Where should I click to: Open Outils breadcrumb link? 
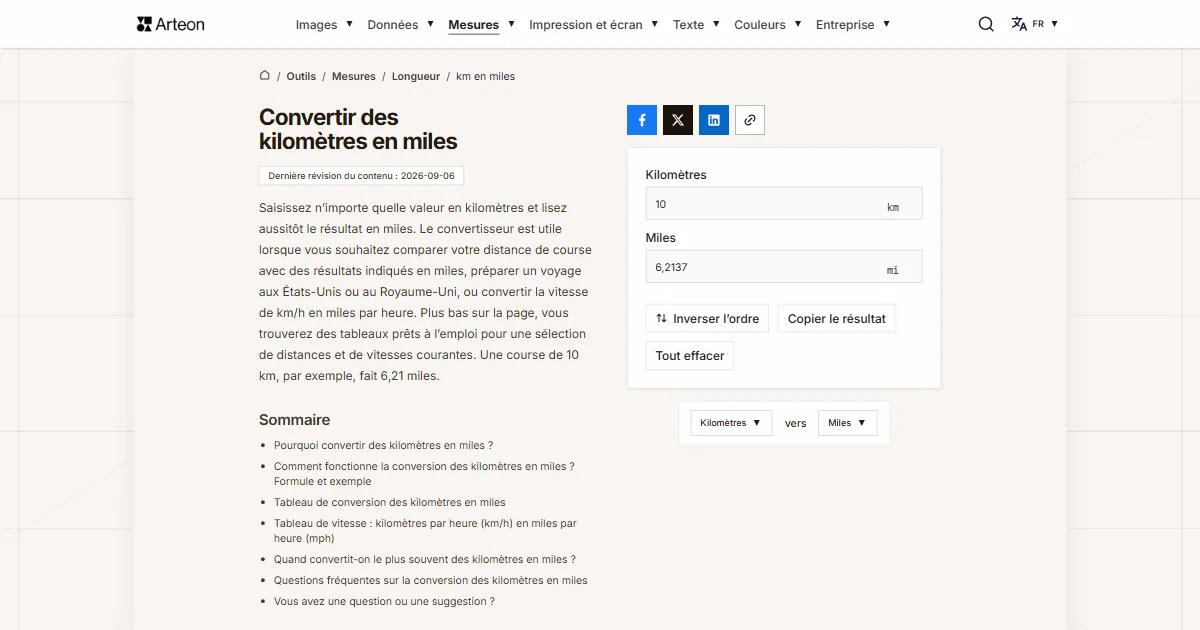coord(301,76)
